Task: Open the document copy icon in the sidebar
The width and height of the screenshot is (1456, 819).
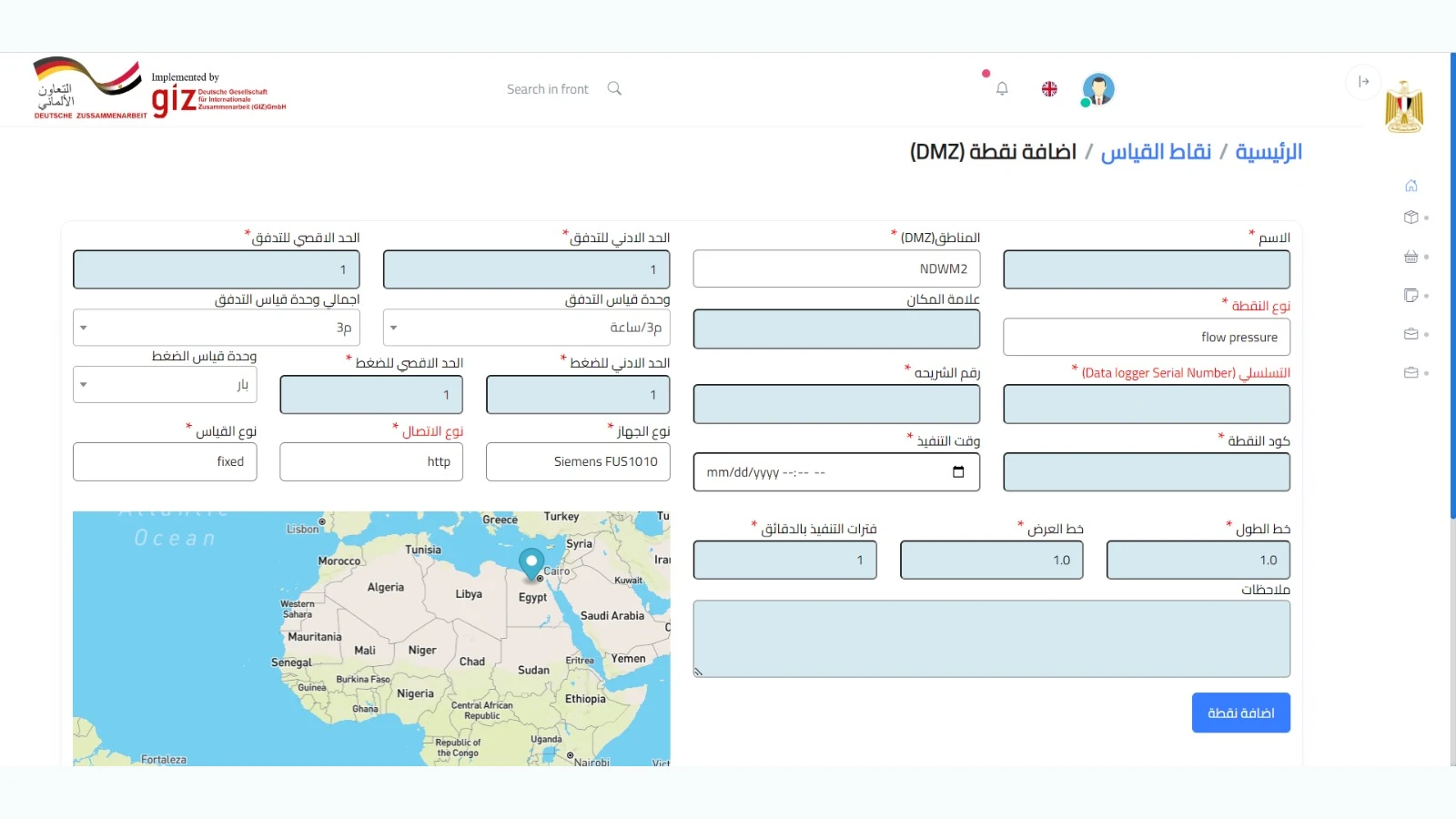Action: 1411,295
